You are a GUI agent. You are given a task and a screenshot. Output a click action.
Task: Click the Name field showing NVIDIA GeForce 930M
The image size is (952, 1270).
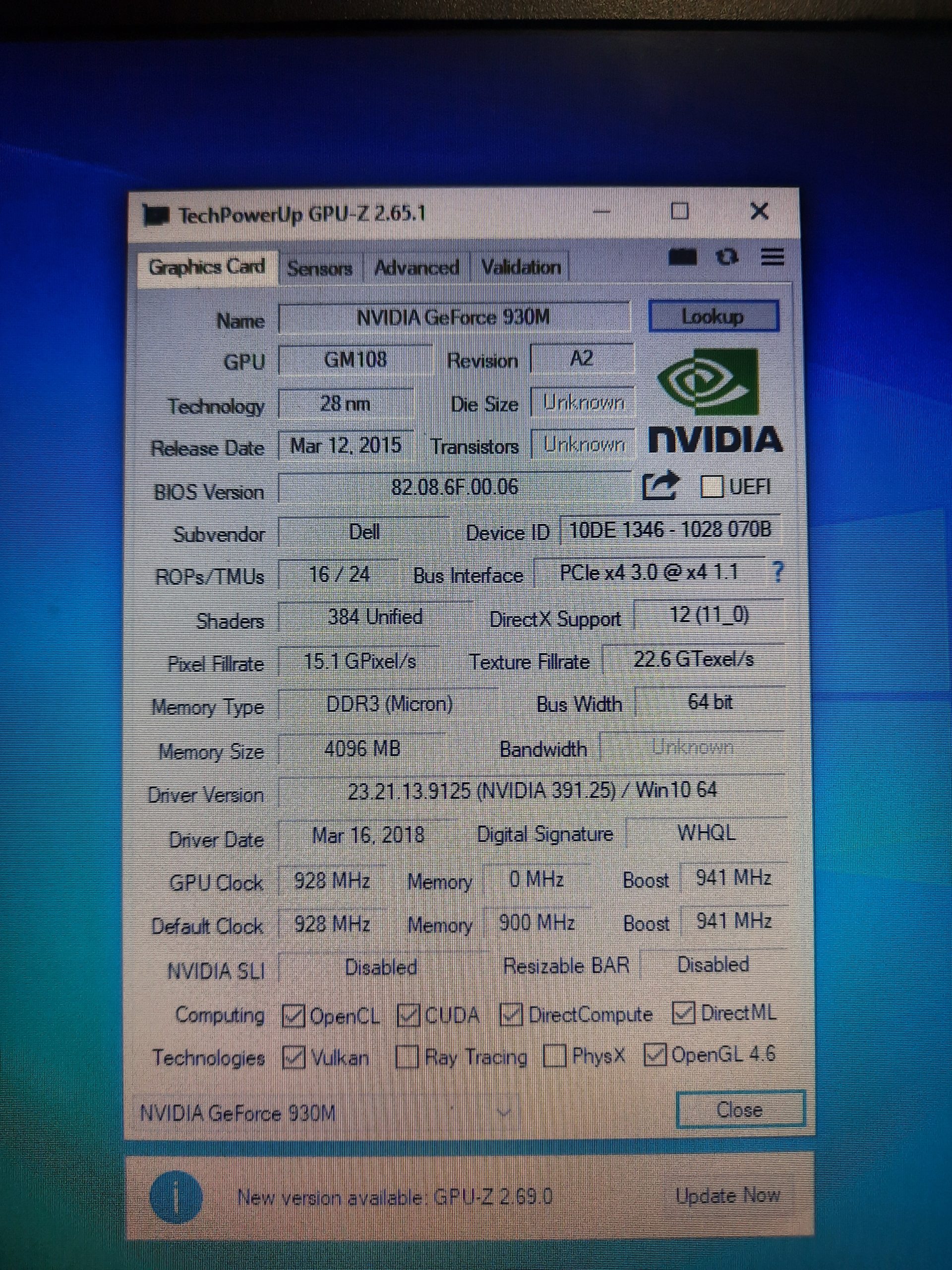tap(454, 317)
